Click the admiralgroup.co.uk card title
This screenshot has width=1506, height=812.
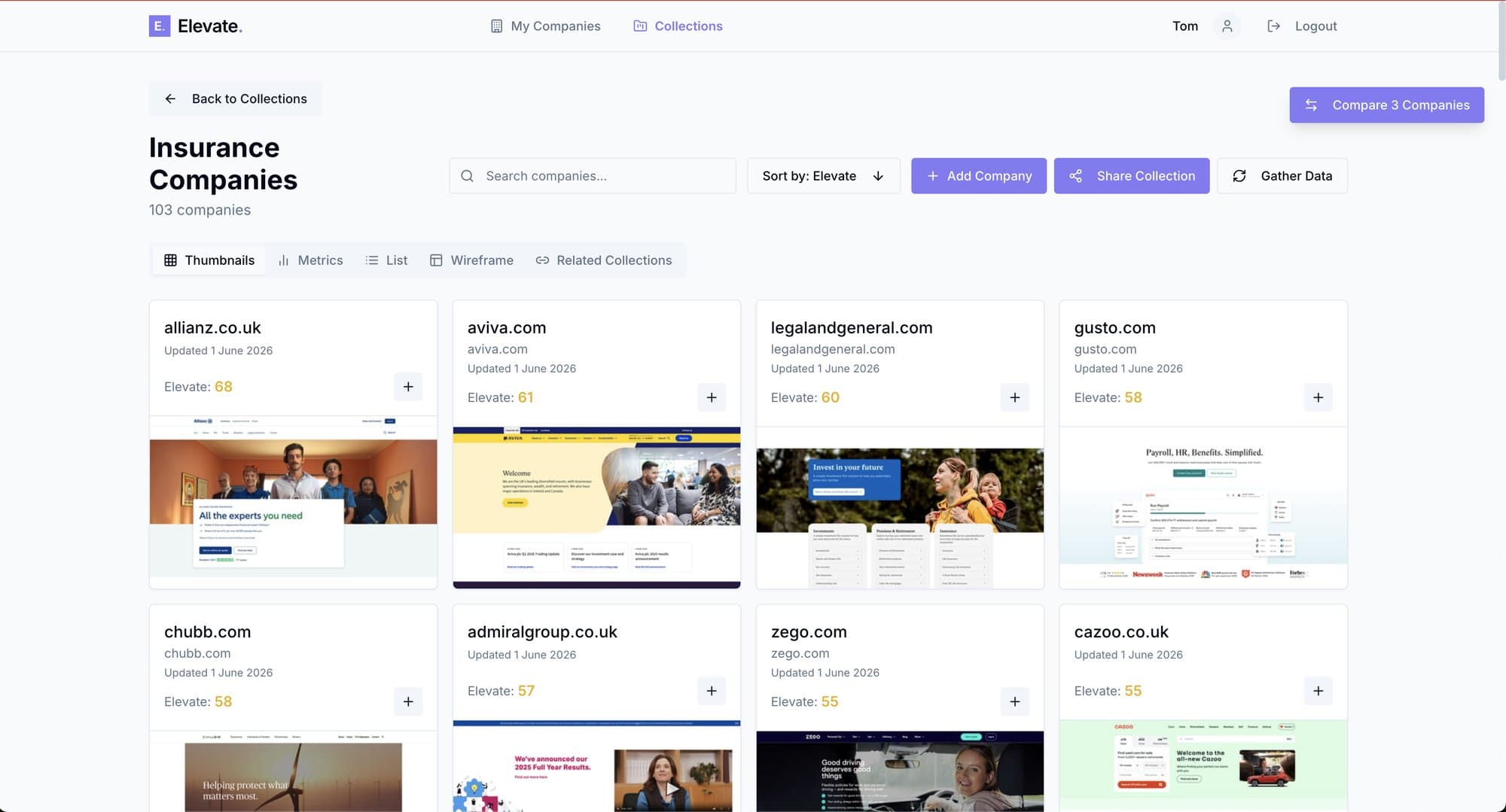pos(542,632)
